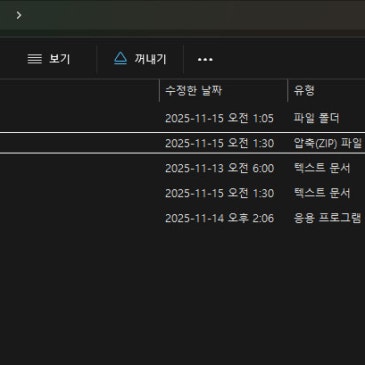
Task: Click the column divider before 유형 header
Action: pos(287,90)
